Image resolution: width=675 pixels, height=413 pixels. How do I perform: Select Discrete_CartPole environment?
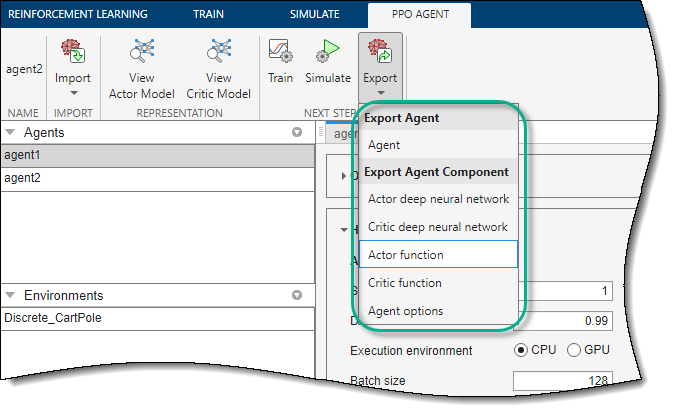[x=54, y=318]
